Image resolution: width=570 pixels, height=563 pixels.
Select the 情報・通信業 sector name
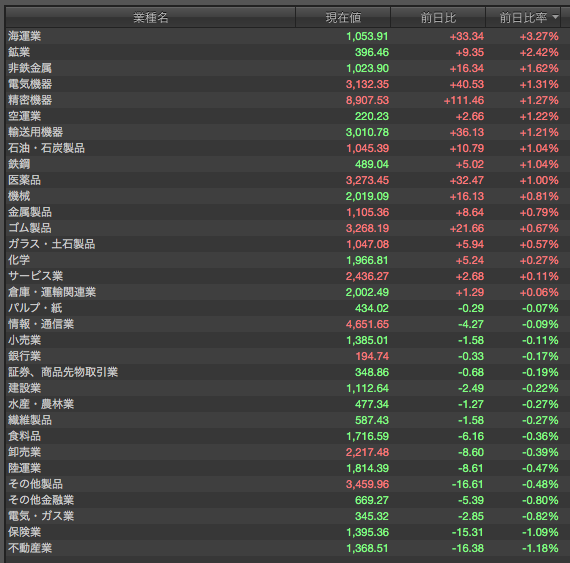click(x=41, y=324)
